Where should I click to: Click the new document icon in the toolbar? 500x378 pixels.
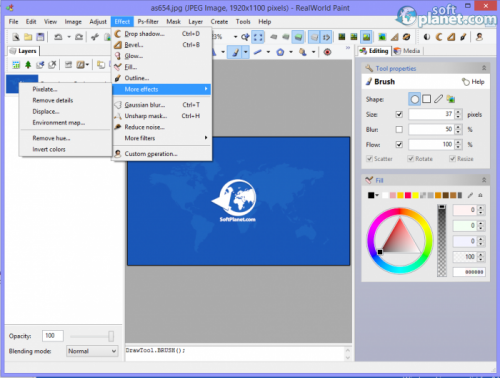click(16, 37)
